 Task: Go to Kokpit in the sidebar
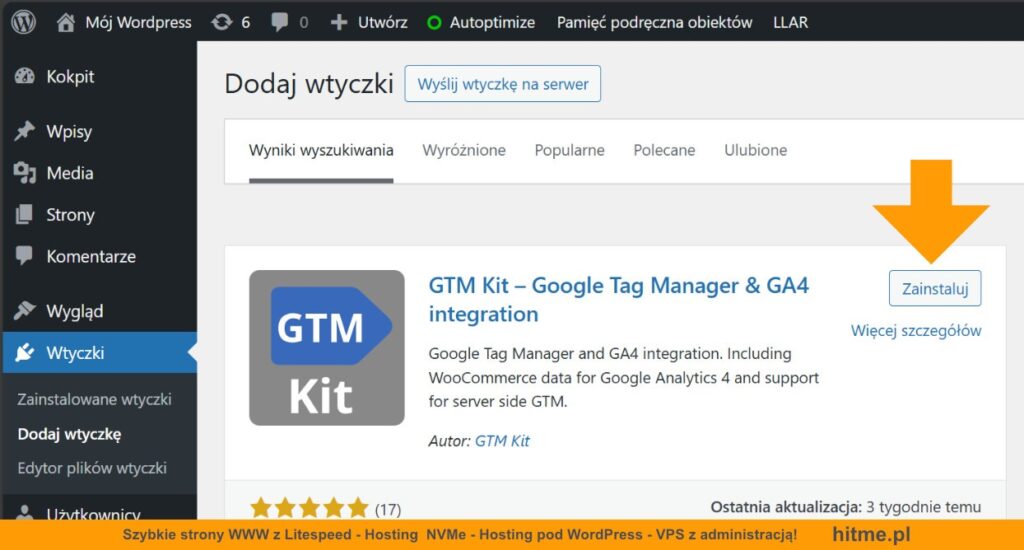point(70,76)
